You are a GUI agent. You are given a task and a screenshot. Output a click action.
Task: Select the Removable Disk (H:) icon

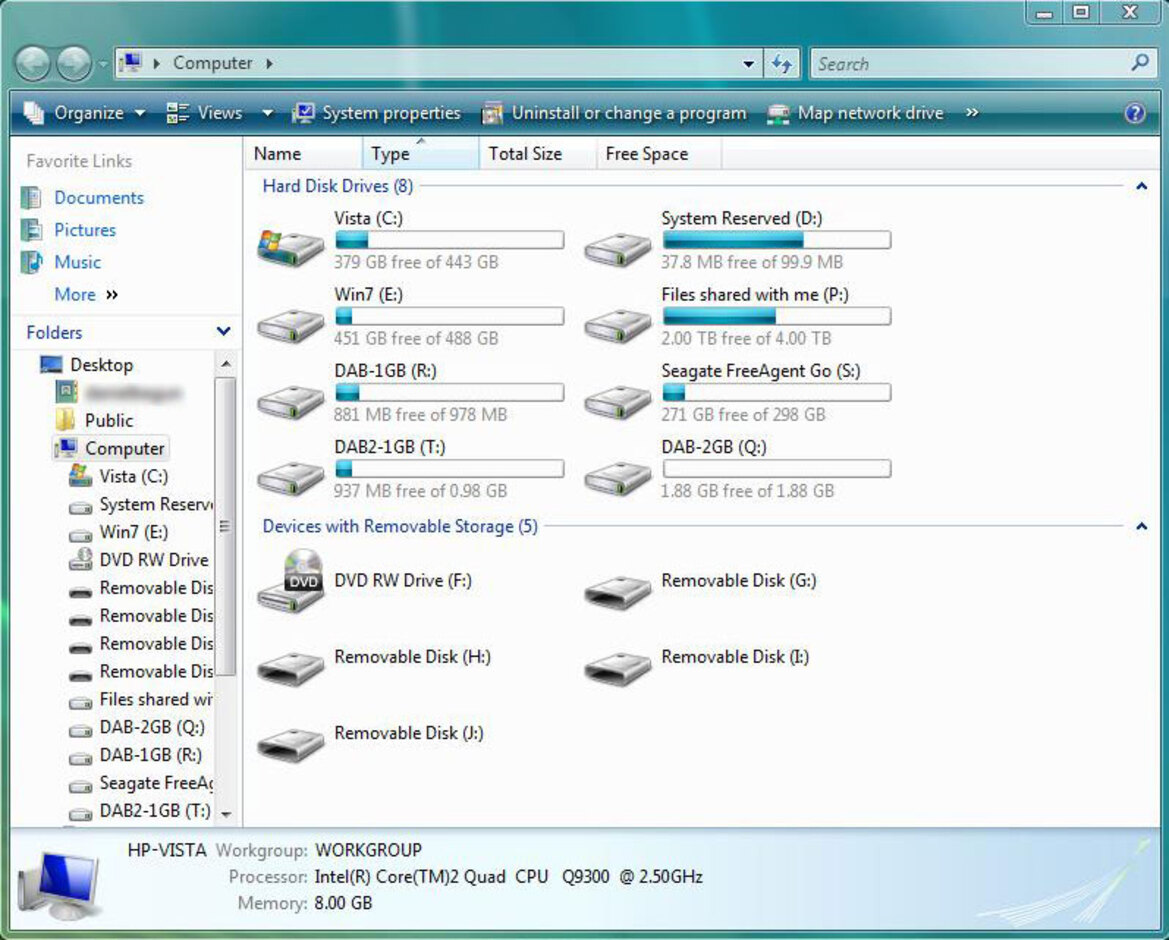290,669
